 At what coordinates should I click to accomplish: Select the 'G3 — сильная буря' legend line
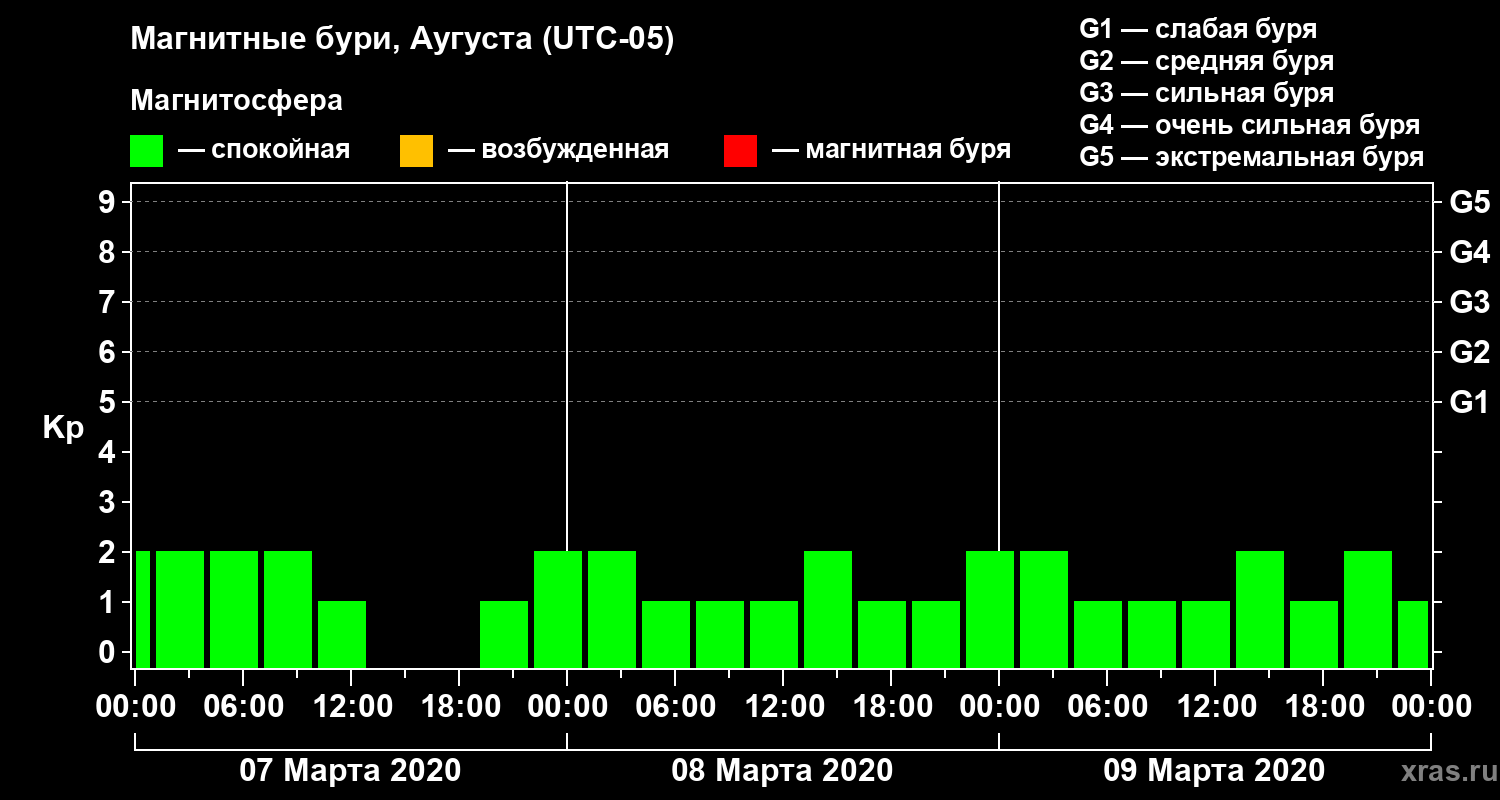coord(1206,93)
